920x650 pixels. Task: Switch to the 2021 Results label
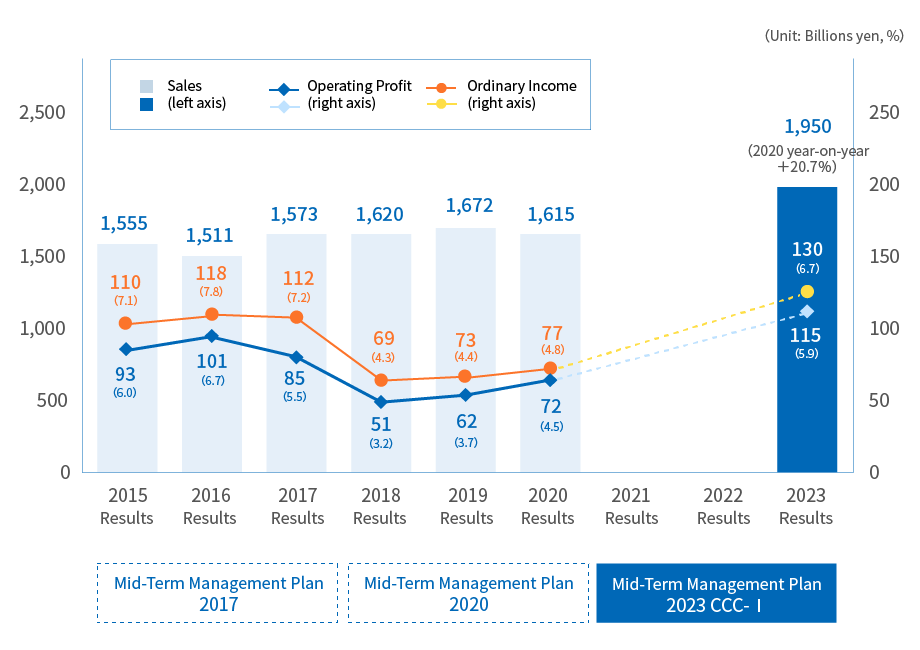631,508
